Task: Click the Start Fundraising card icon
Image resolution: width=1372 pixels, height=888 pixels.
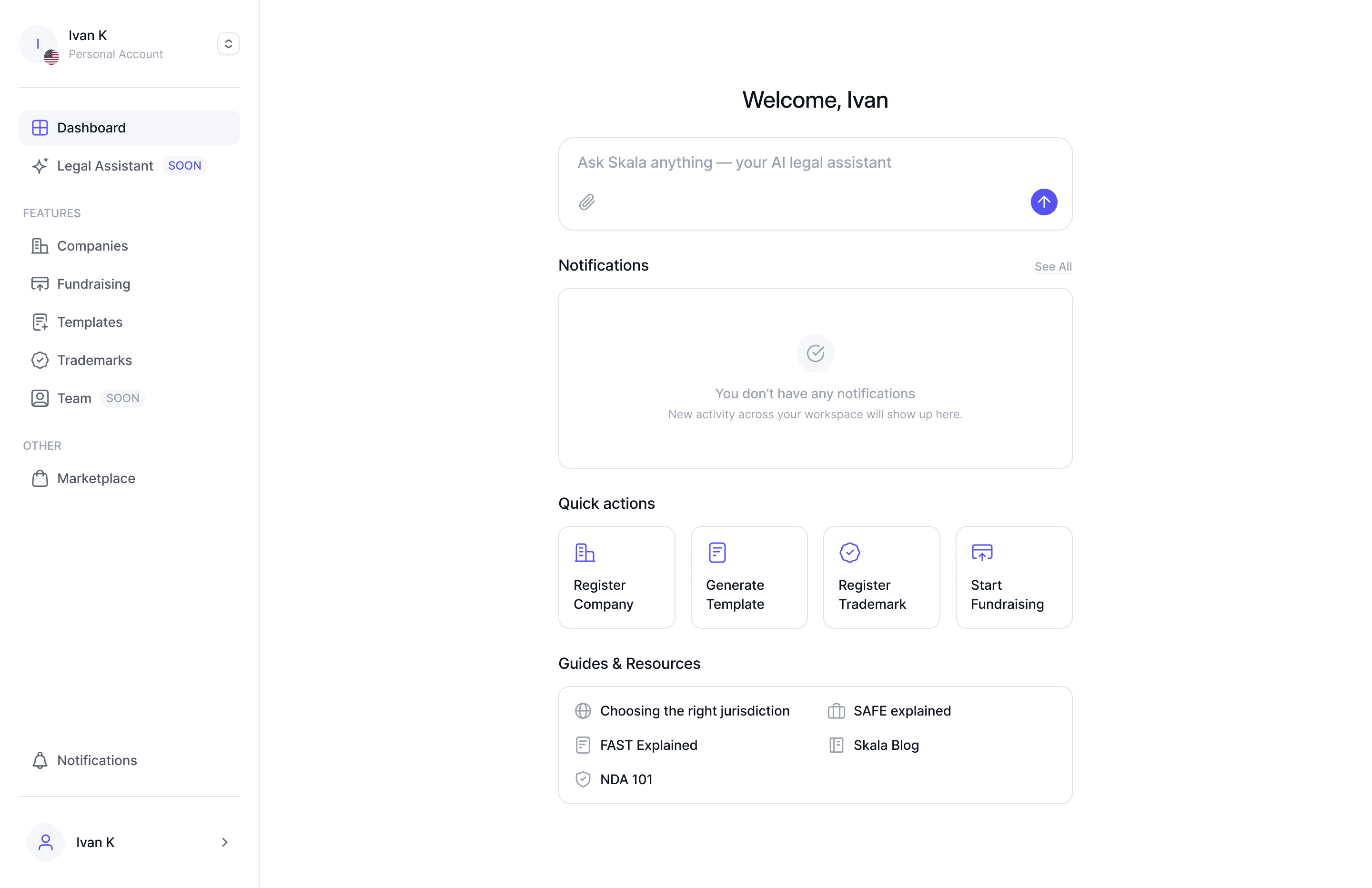Action: click(x=982, y=553)
